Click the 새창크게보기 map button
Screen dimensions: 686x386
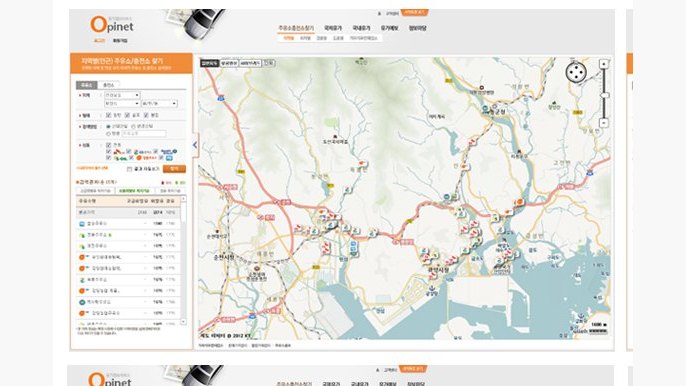pyautogui.click(x=250, y=63)
